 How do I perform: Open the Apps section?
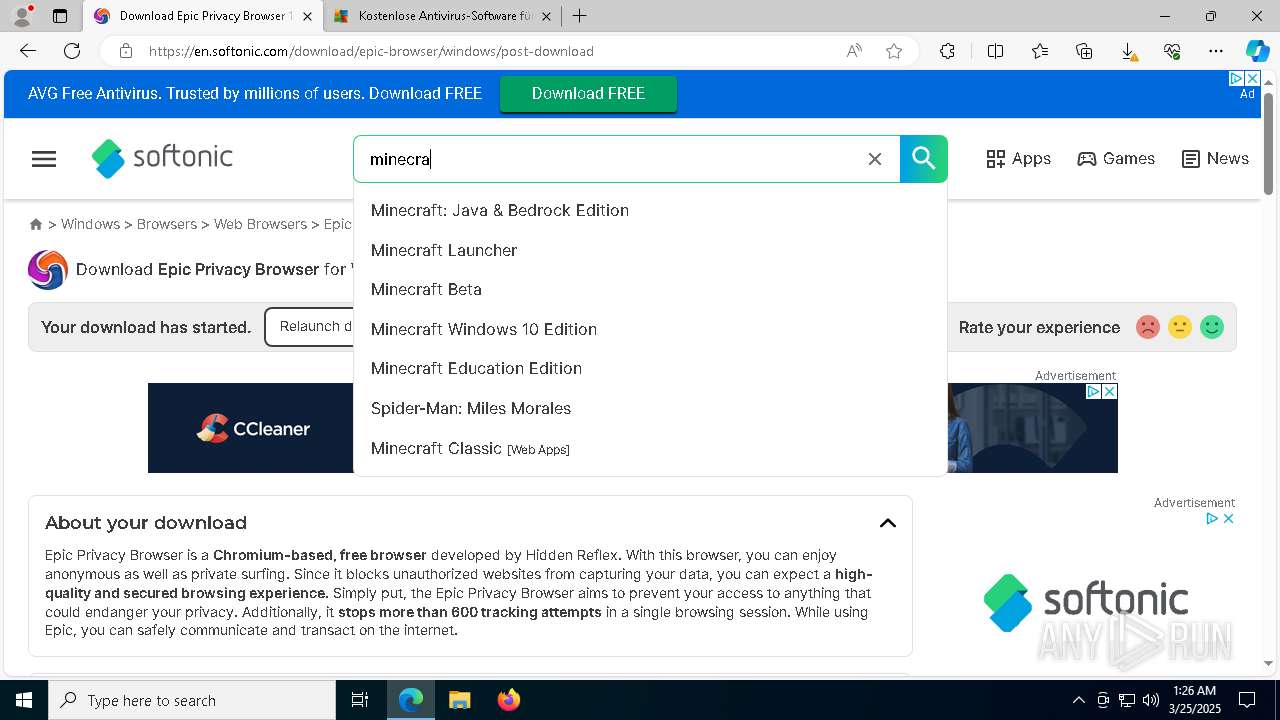click(x=1018, y=159)
